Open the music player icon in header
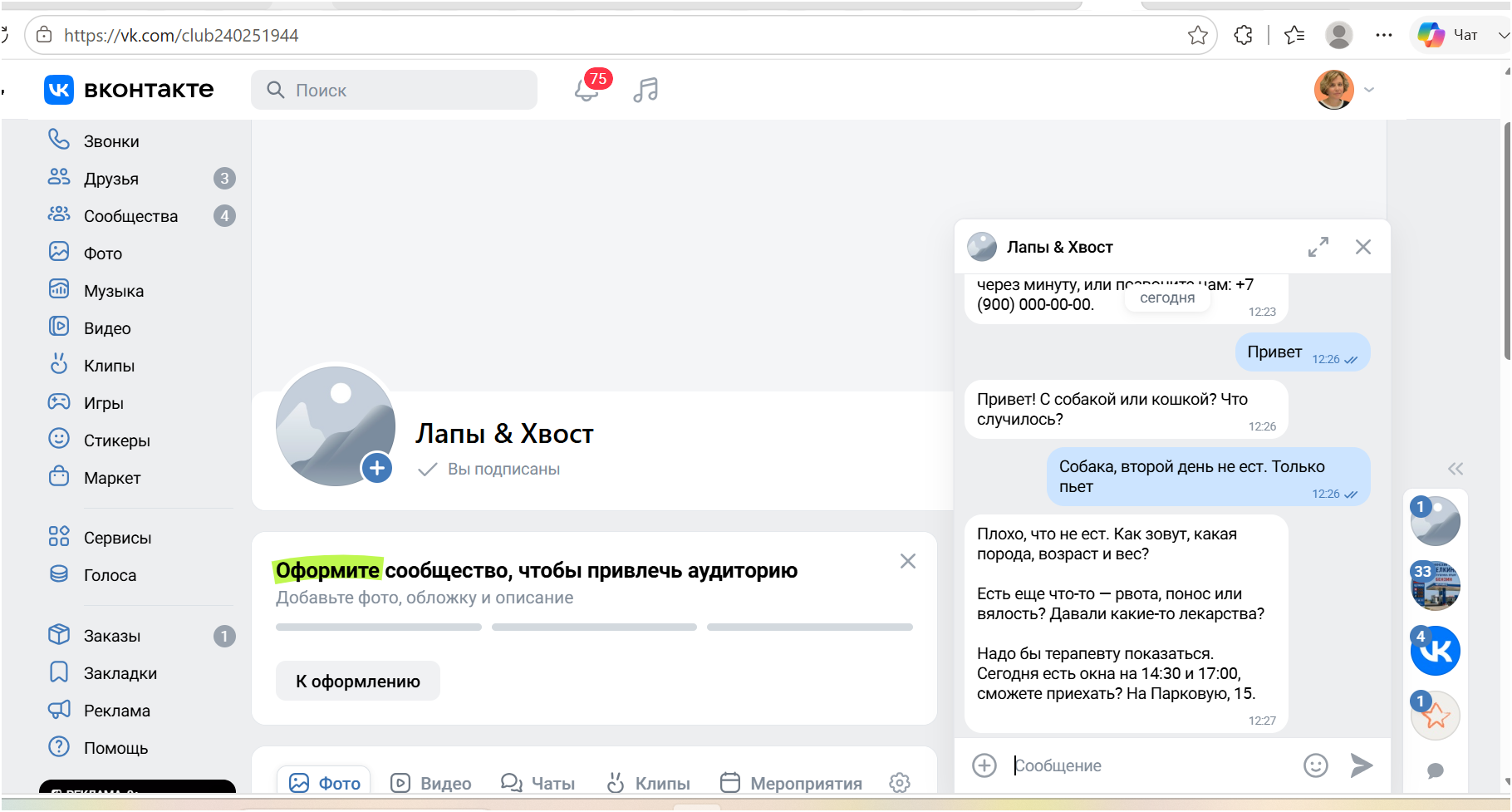This screenshot has width=1512, height=812. pyautogui.click(x=646, y=90)
